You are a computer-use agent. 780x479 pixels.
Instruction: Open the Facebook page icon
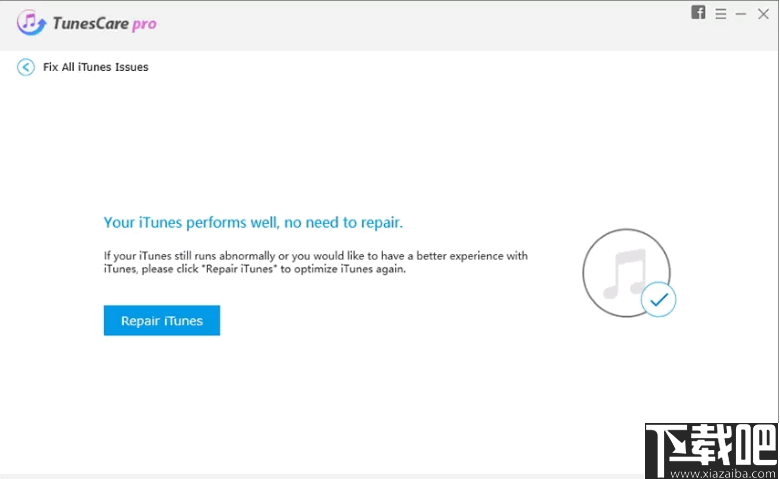(698, 13)
